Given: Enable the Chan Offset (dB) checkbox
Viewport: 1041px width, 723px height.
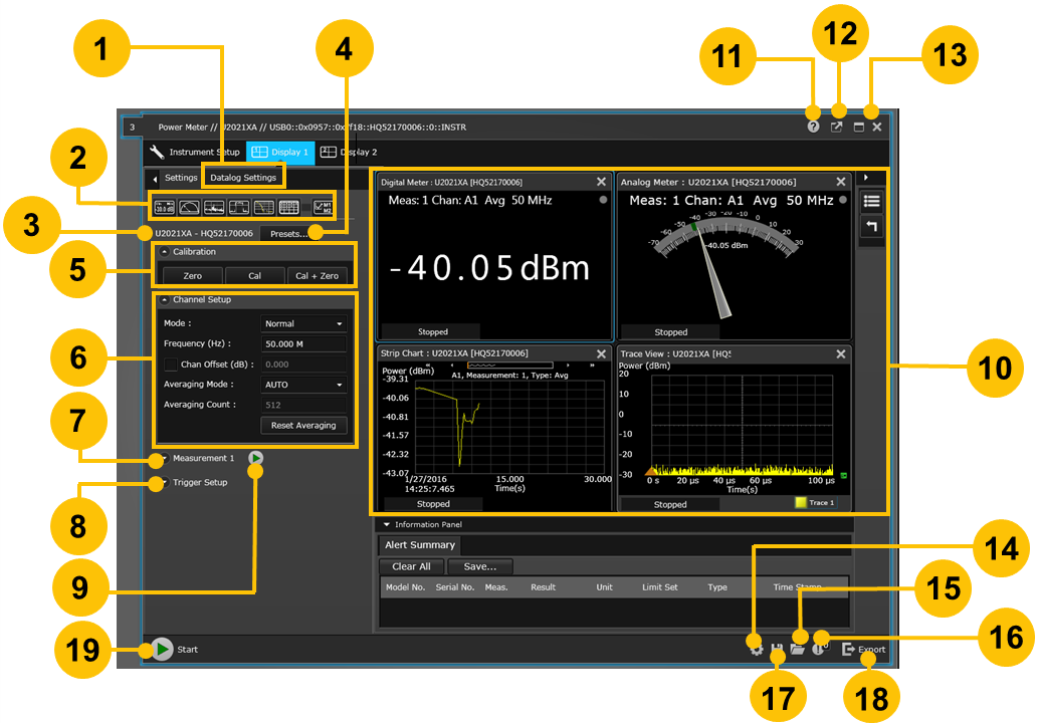Looking at the screenshot, I should 171,364.
